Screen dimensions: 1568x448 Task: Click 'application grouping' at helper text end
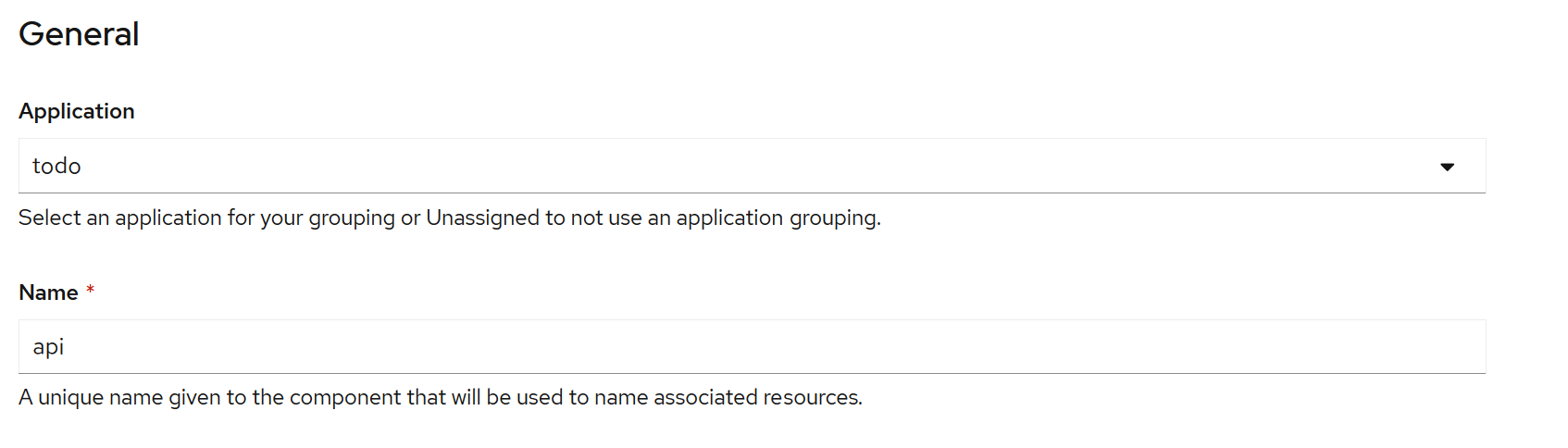pos(778,218)
